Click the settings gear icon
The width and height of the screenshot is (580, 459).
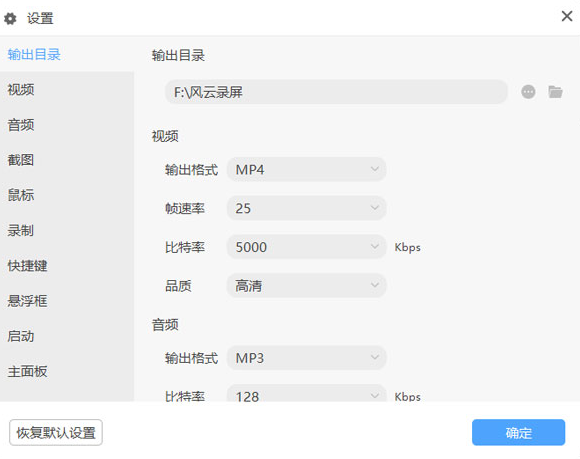click(10, 18)
